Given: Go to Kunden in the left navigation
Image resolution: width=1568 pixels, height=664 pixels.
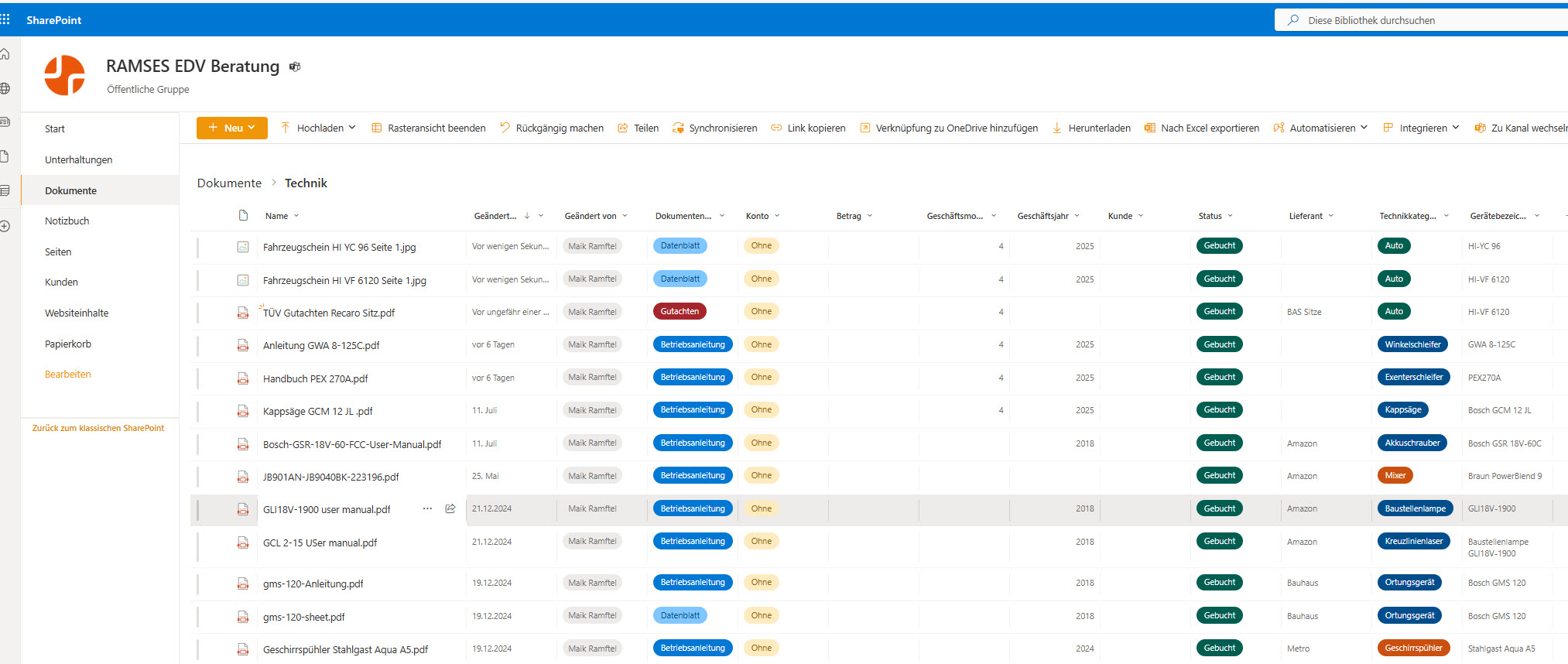Looking at the screenshot, I should [x=62, y=282].
